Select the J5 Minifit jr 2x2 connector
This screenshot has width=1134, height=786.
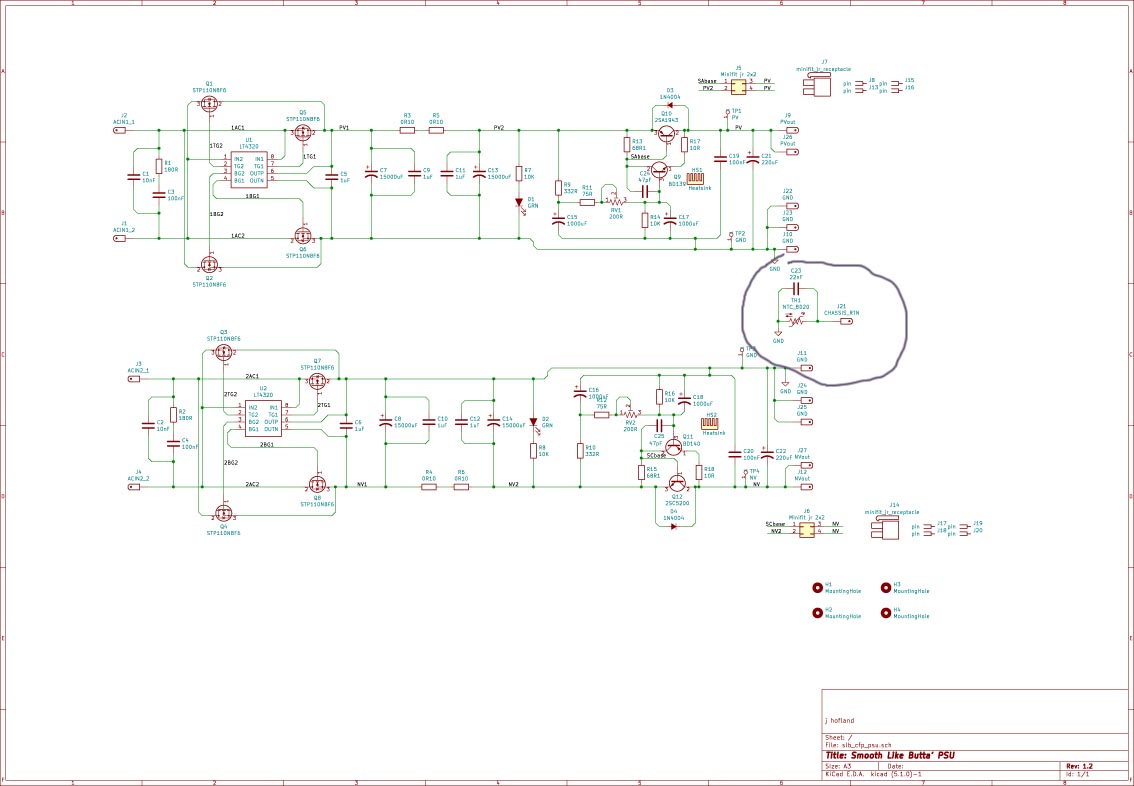pos(738,86)
